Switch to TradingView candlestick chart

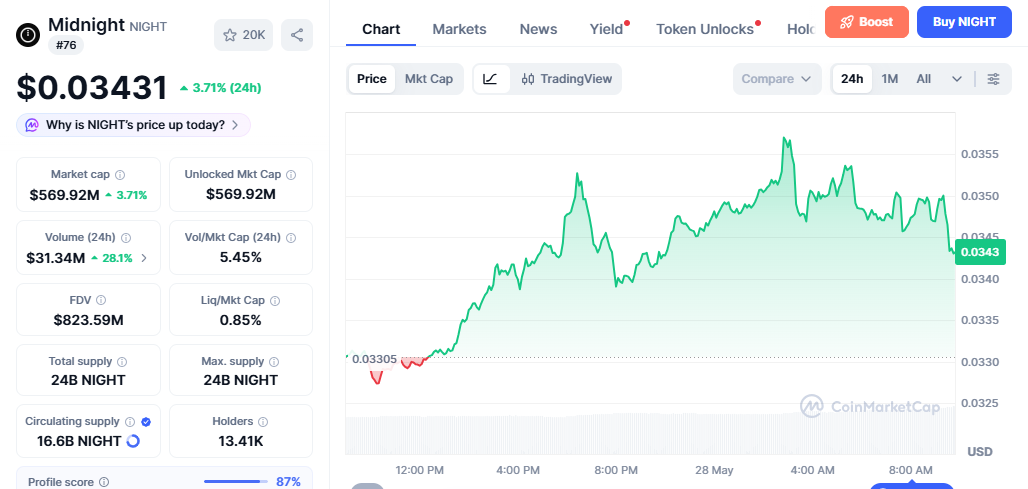point(566,79)
